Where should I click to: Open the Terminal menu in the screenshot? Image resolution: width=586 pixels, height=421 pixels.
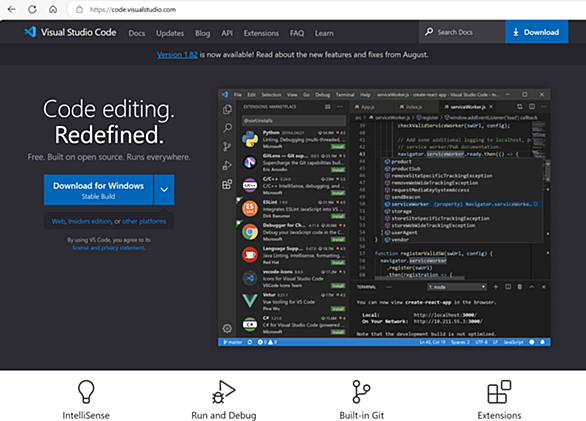coord(345,95)
